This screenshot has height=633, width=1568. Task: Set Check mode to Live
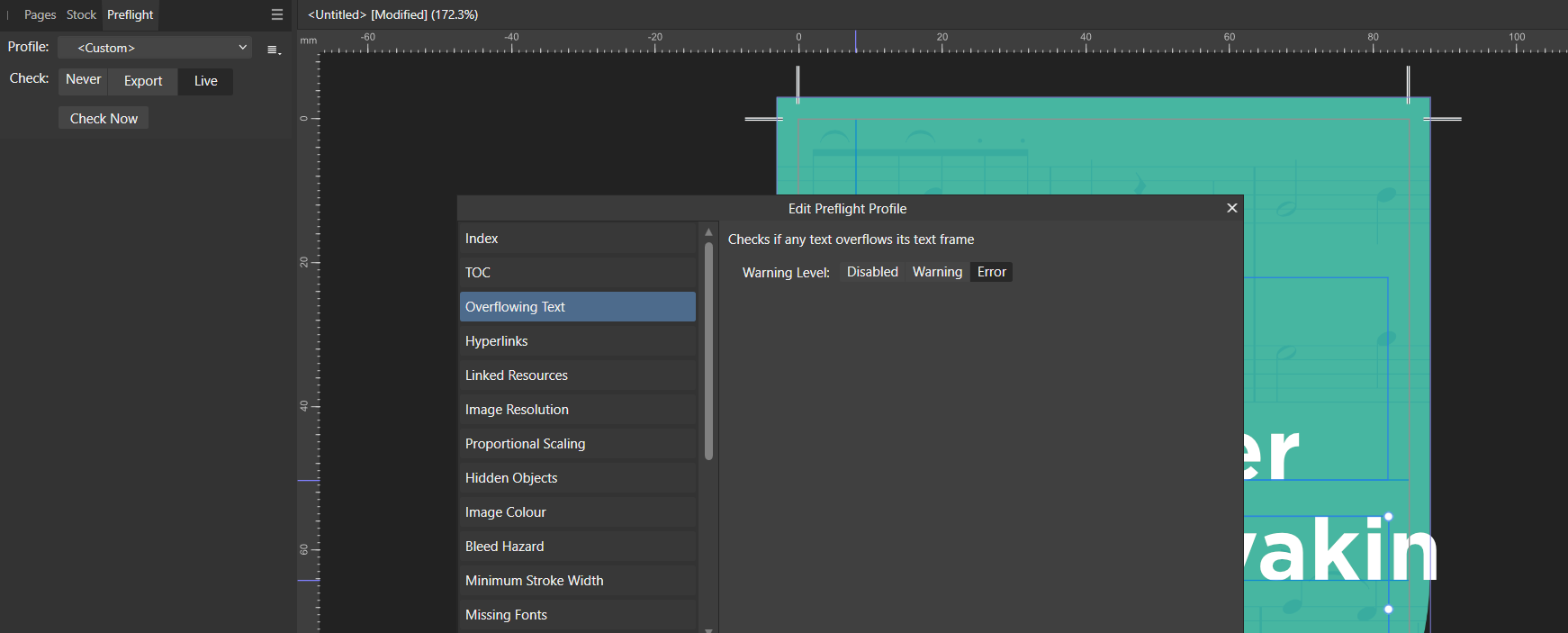click(205, 81)
